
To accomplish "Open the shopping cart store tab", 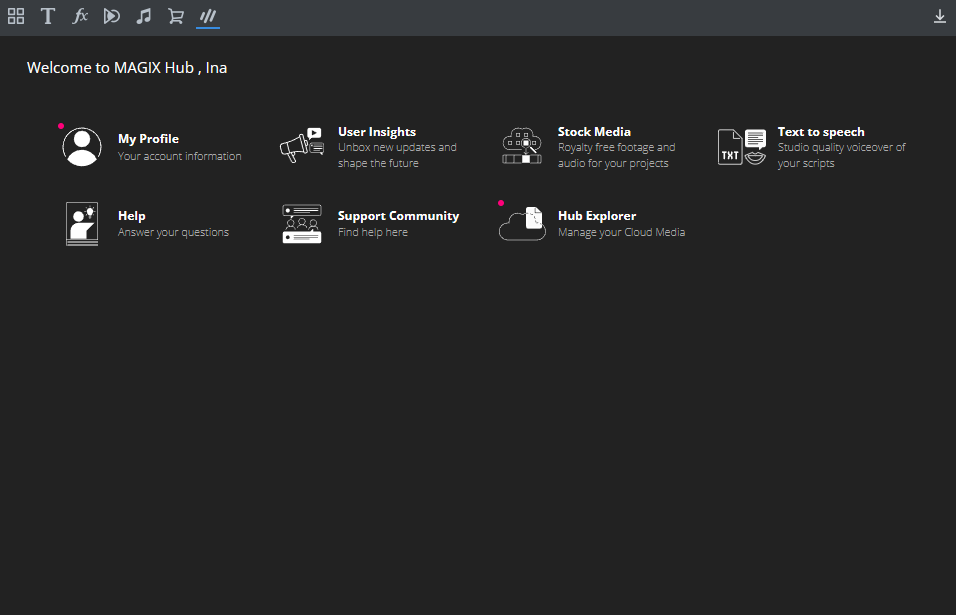I will point(176,16).
